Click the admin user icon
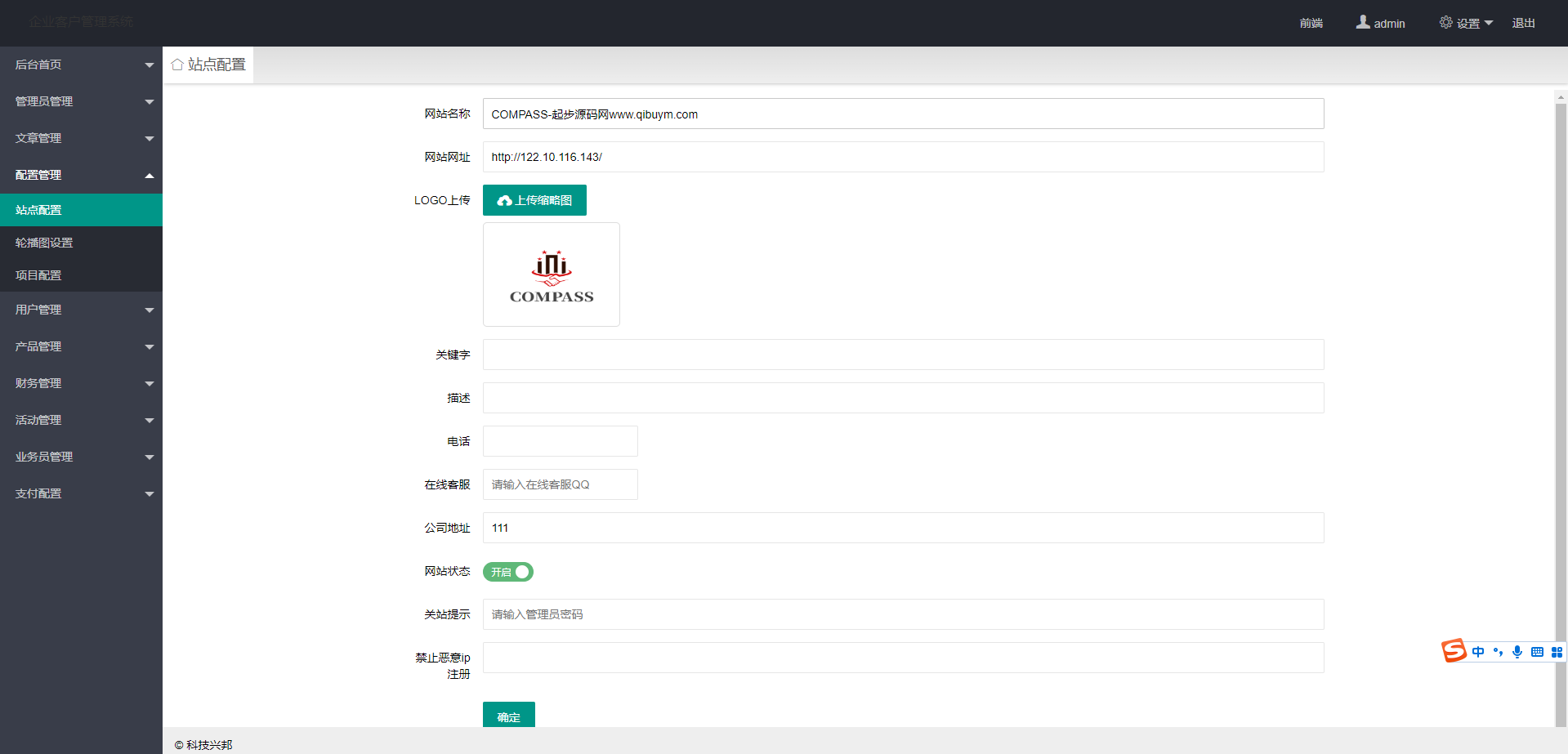The width and height of the screenshot is (1568, 754). pos(1363,22)
